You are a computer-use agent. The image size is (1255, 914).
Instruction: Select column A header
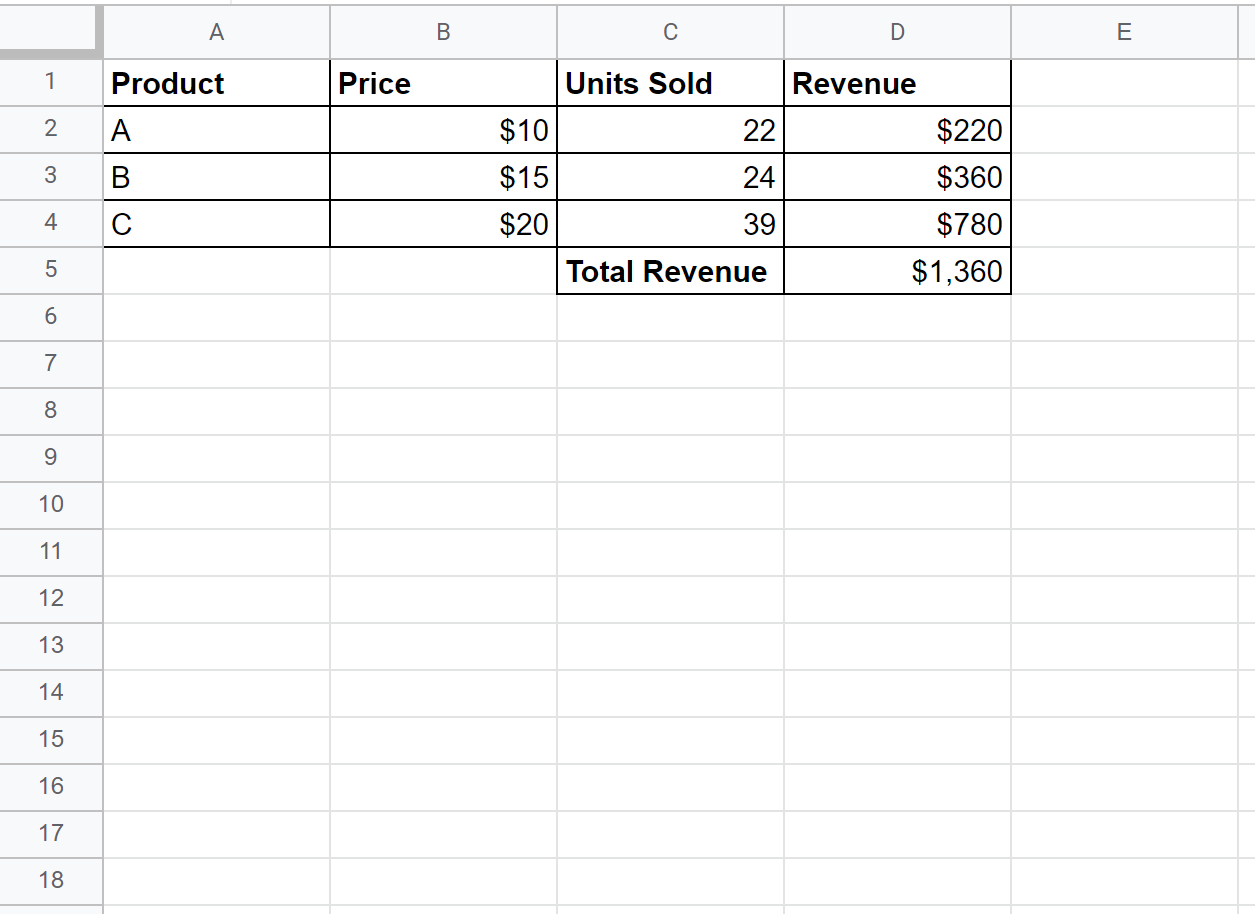point(216,32)
